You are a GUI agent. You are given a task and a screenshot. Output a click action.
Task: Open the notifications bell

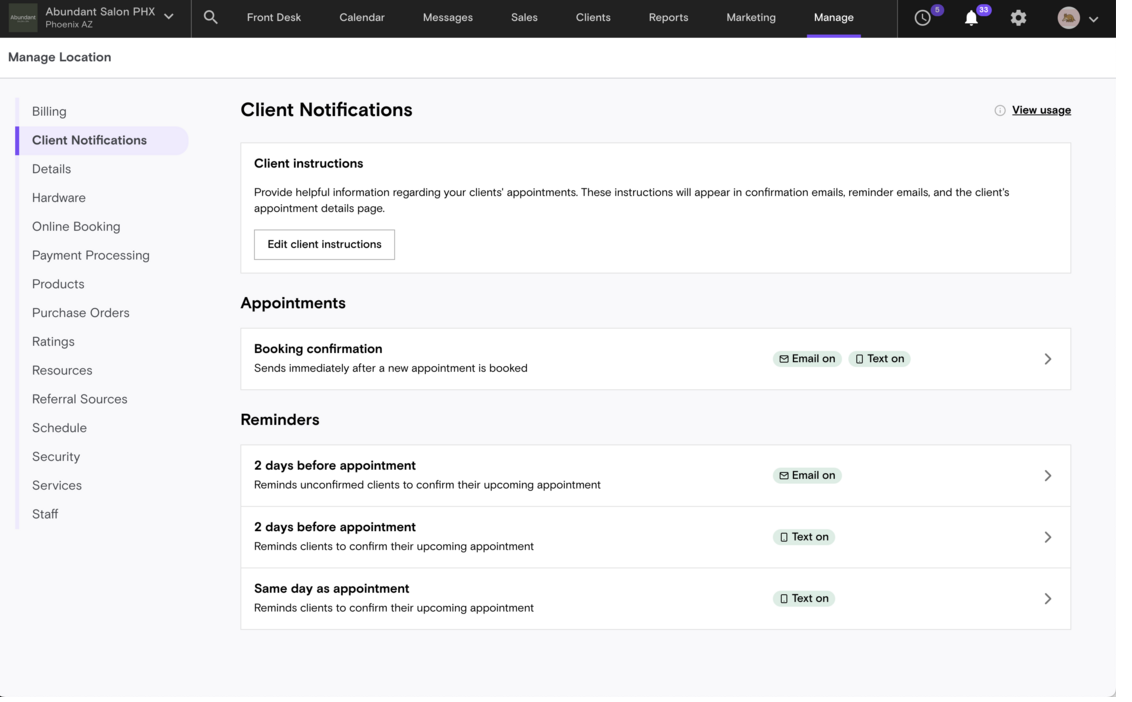[971, 18]
